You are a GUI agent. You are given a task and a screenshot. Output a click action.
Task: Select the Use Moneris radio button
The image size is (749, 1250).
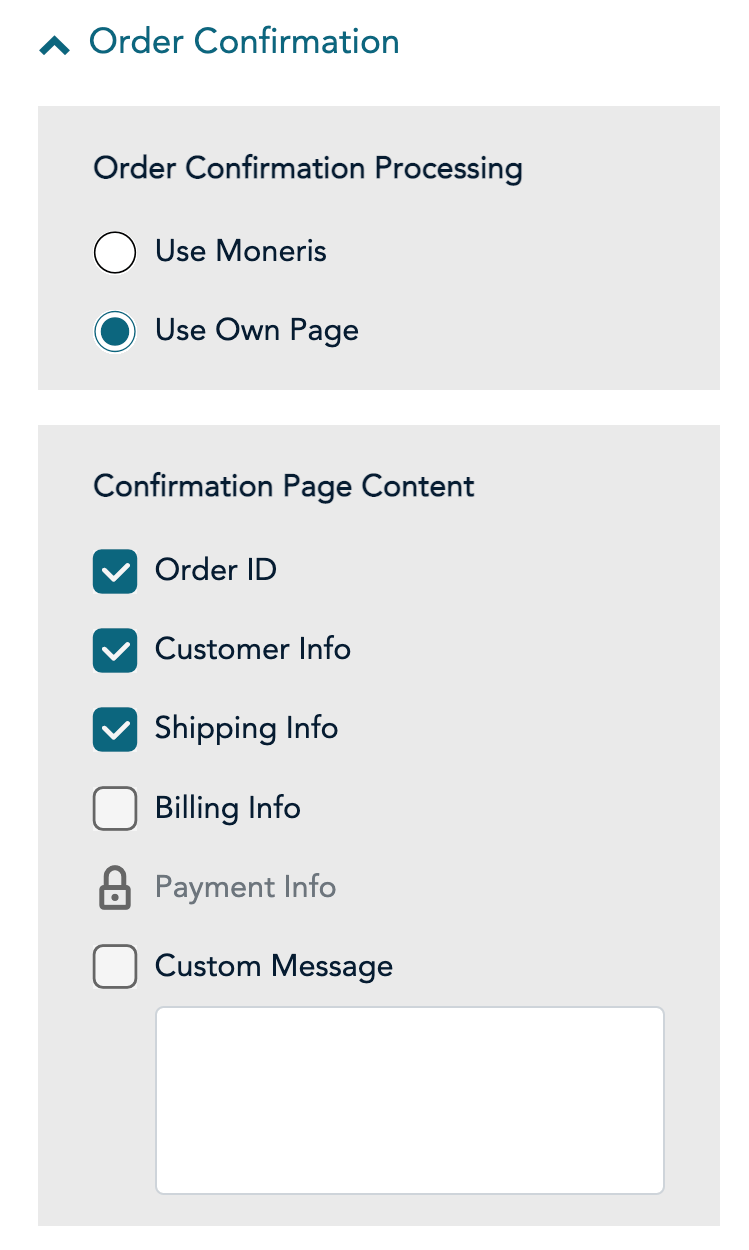point(115,252)
